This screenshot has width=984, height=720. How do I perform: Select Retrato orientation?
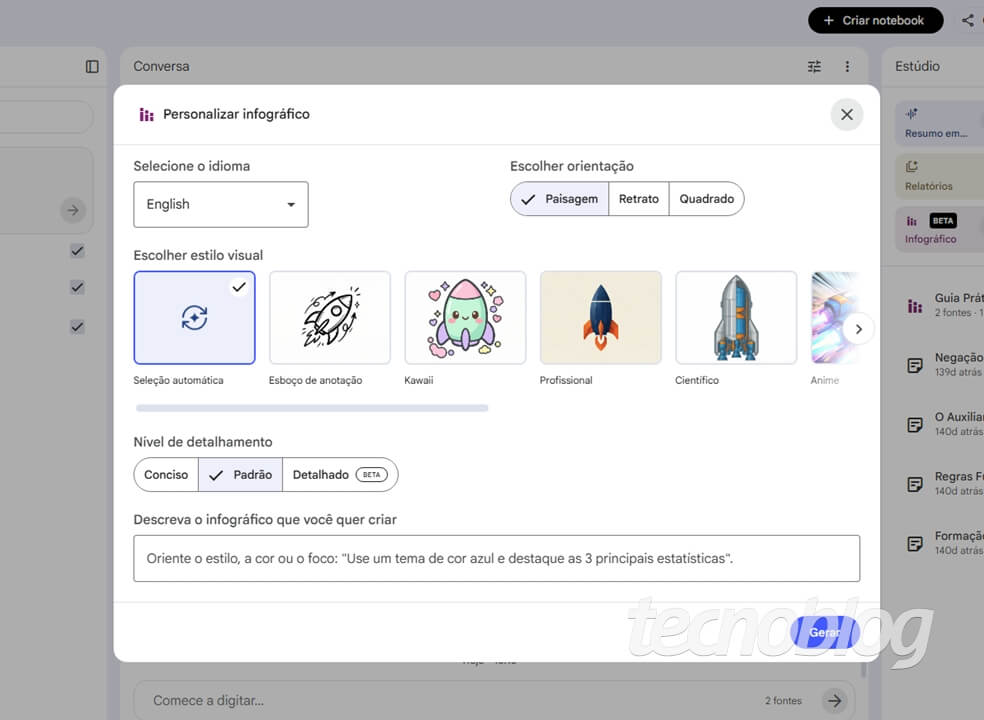[x=639, y=199]
